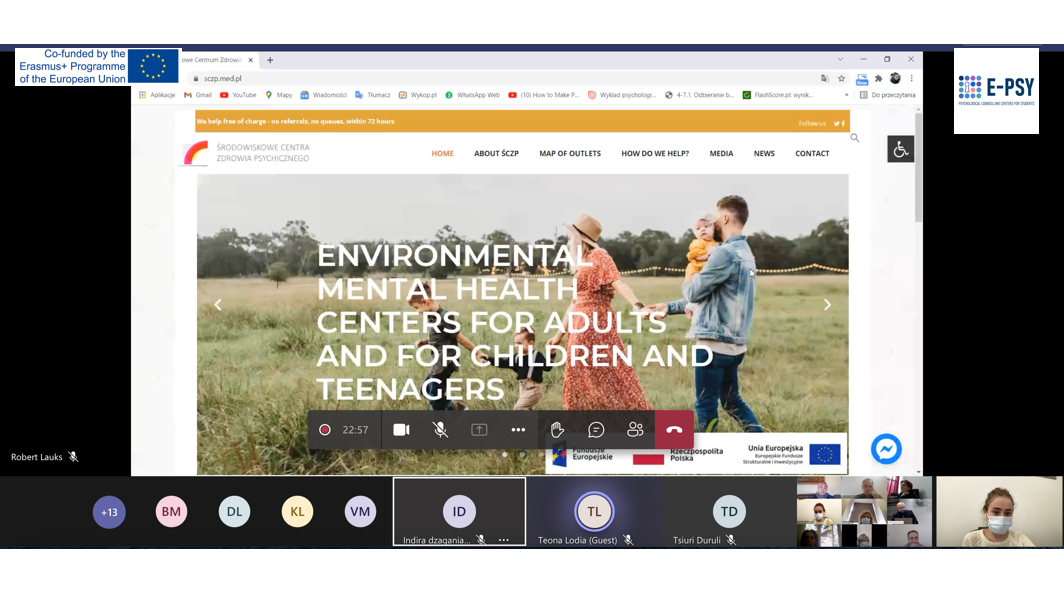
Task: Open the NEWS menu item
Action: 764,153
